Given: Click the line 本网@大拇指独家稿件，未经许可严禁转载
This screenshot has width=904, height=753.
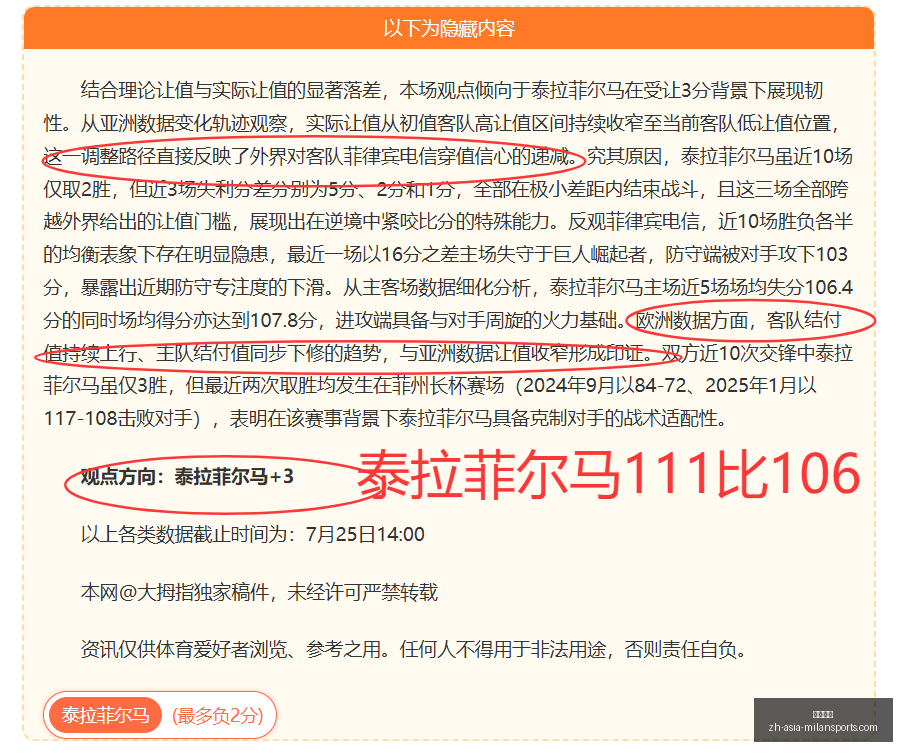Looking at the screenshot, I should (x=259, y=592).
